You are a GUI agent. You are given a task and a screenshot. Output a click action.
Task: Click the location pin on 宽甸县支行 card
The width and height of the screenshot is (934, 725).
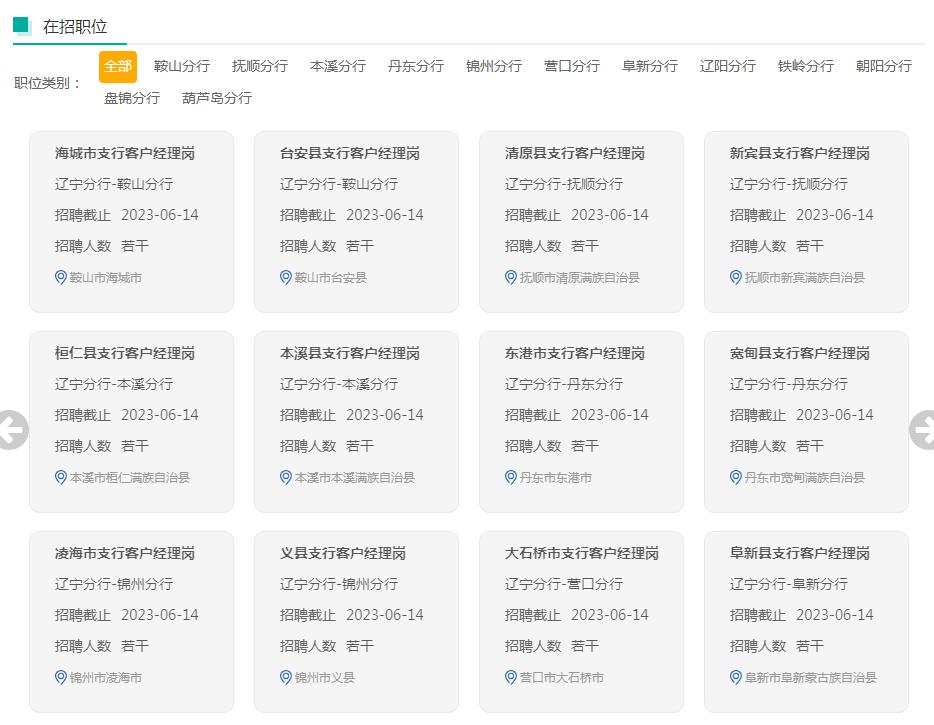tap(734, 478)
